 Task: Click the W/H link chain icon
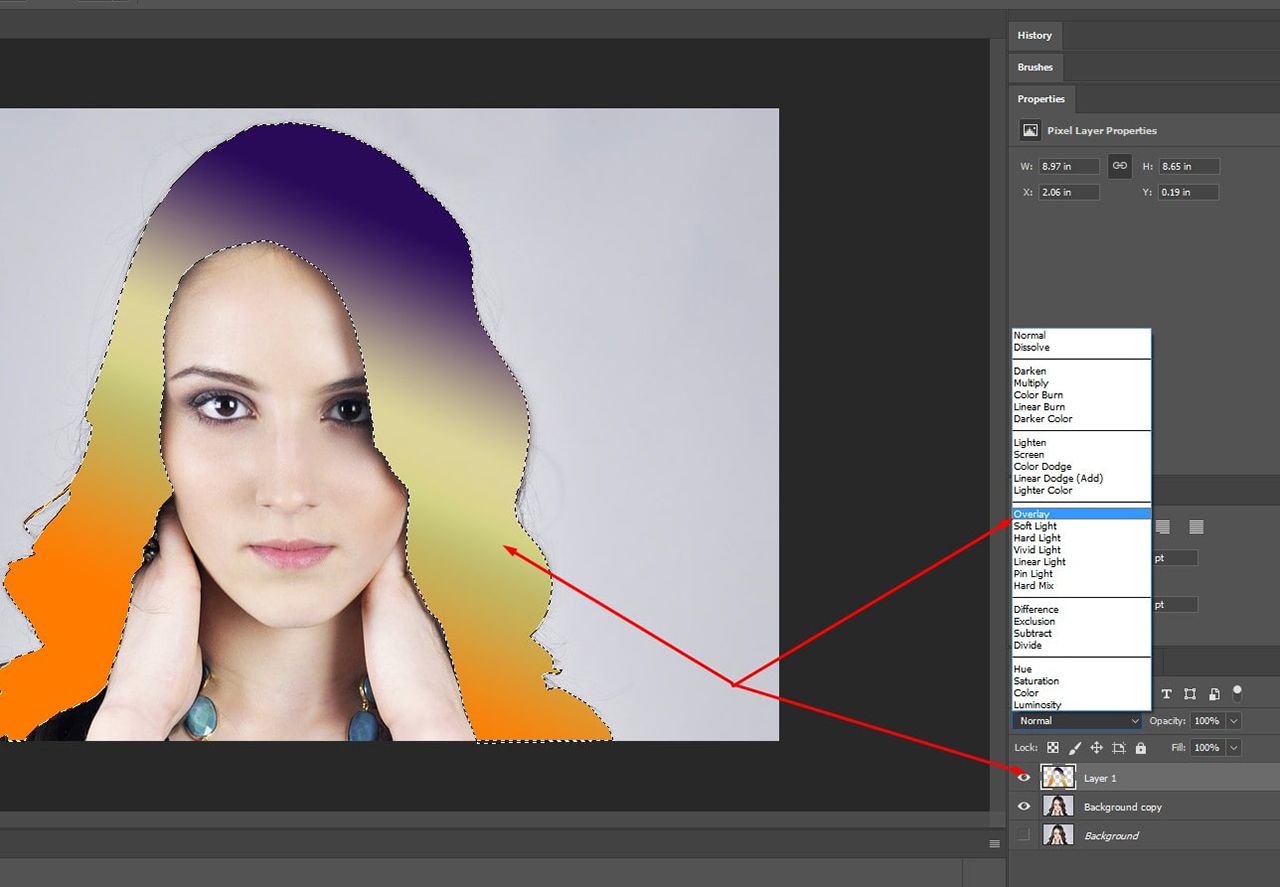coord(1119,166)
